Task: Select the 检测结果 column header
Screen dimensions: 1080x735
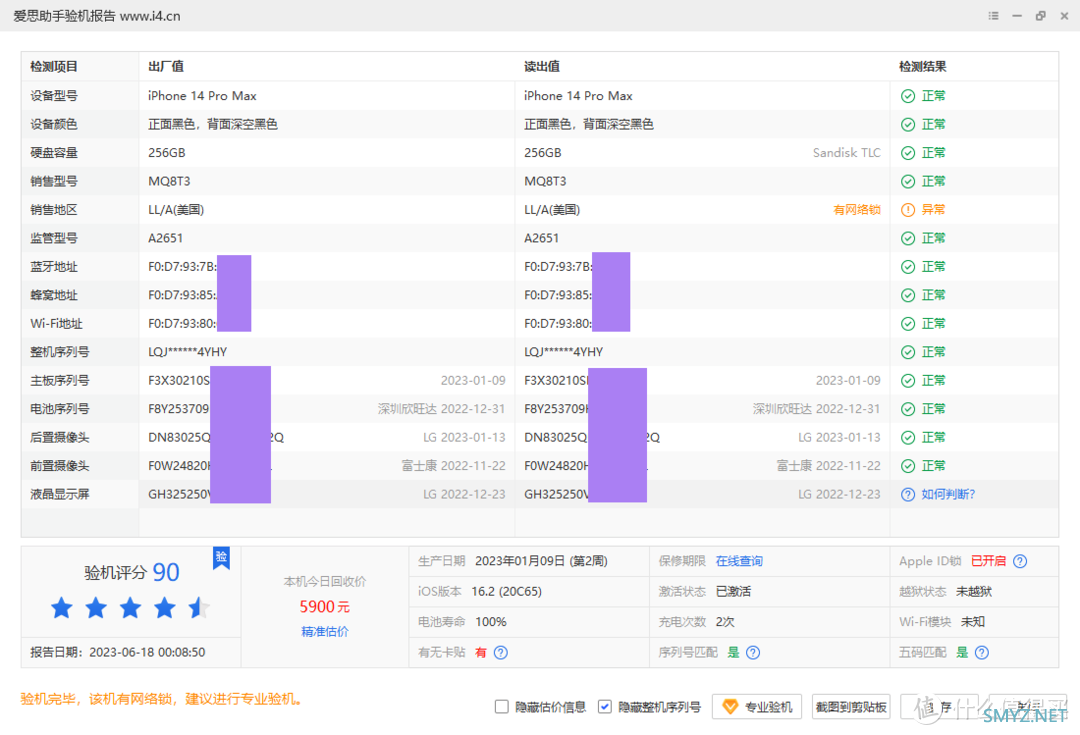Action: 923,67
